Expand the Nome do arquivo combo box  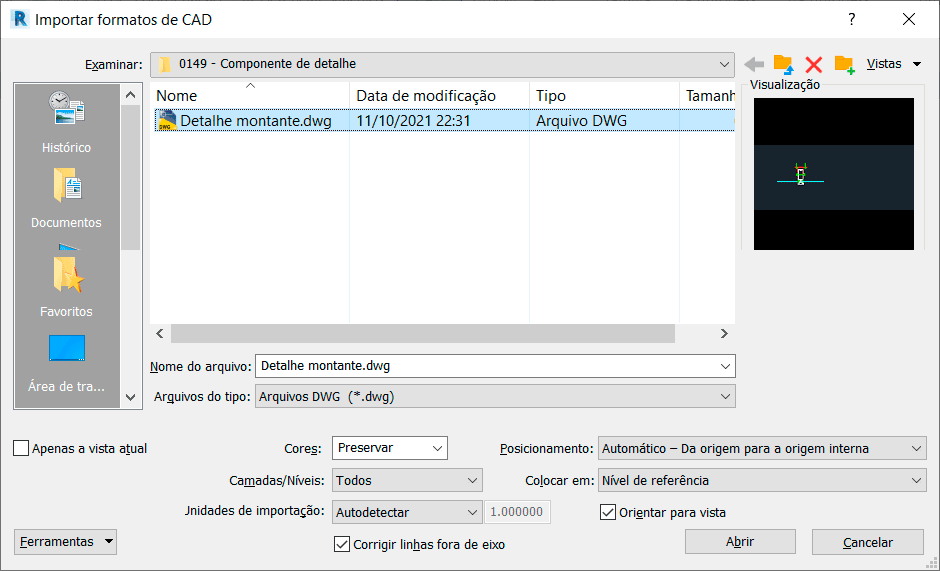725,366
